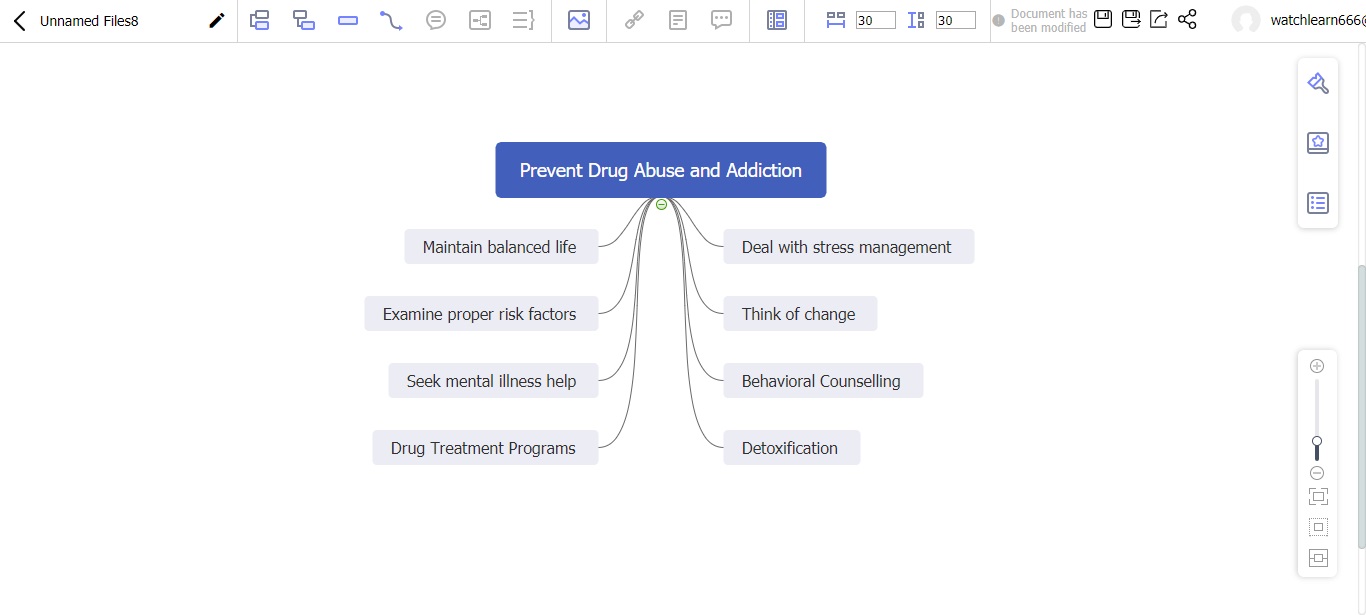Screen dimensions: 1366x615
Task: Click the horizontal spacing input field
Action: pyautogui.click(x=875, y=21)
